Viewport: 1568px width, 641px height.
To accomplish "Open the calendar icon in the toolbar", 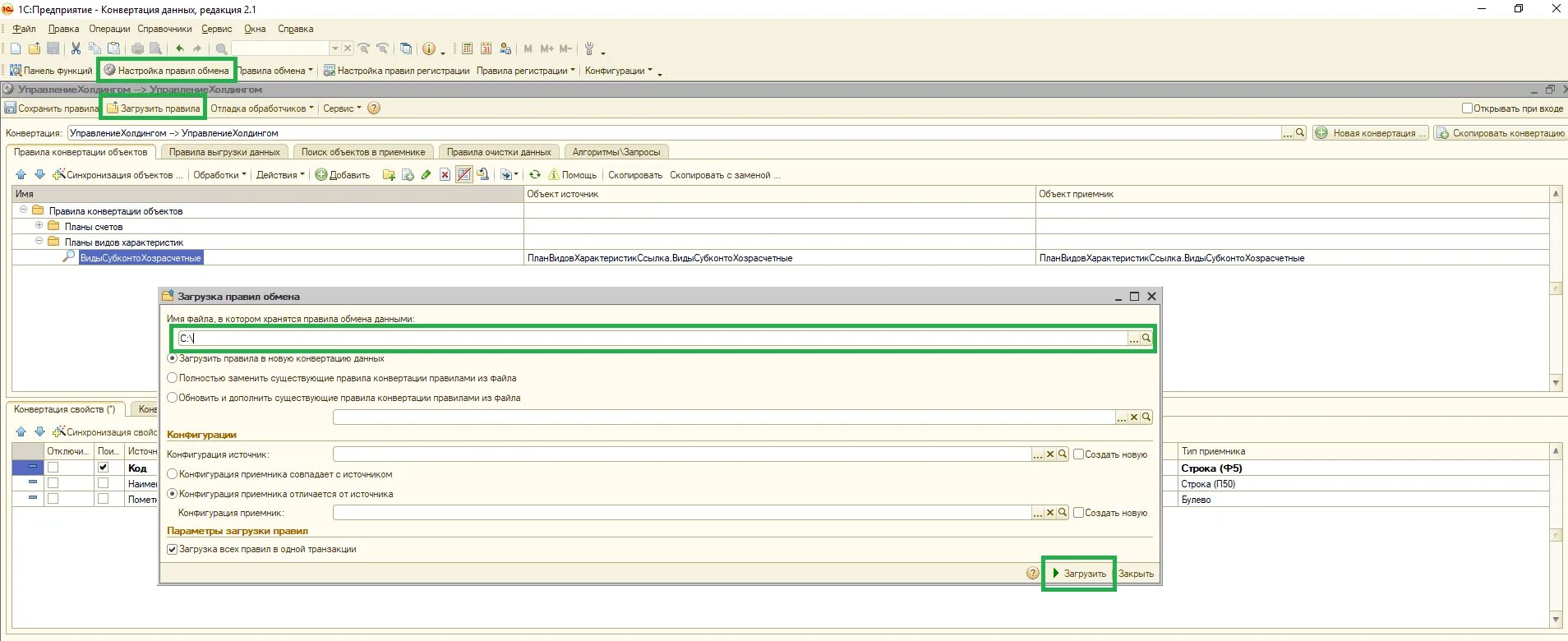I will click(486, 48).
